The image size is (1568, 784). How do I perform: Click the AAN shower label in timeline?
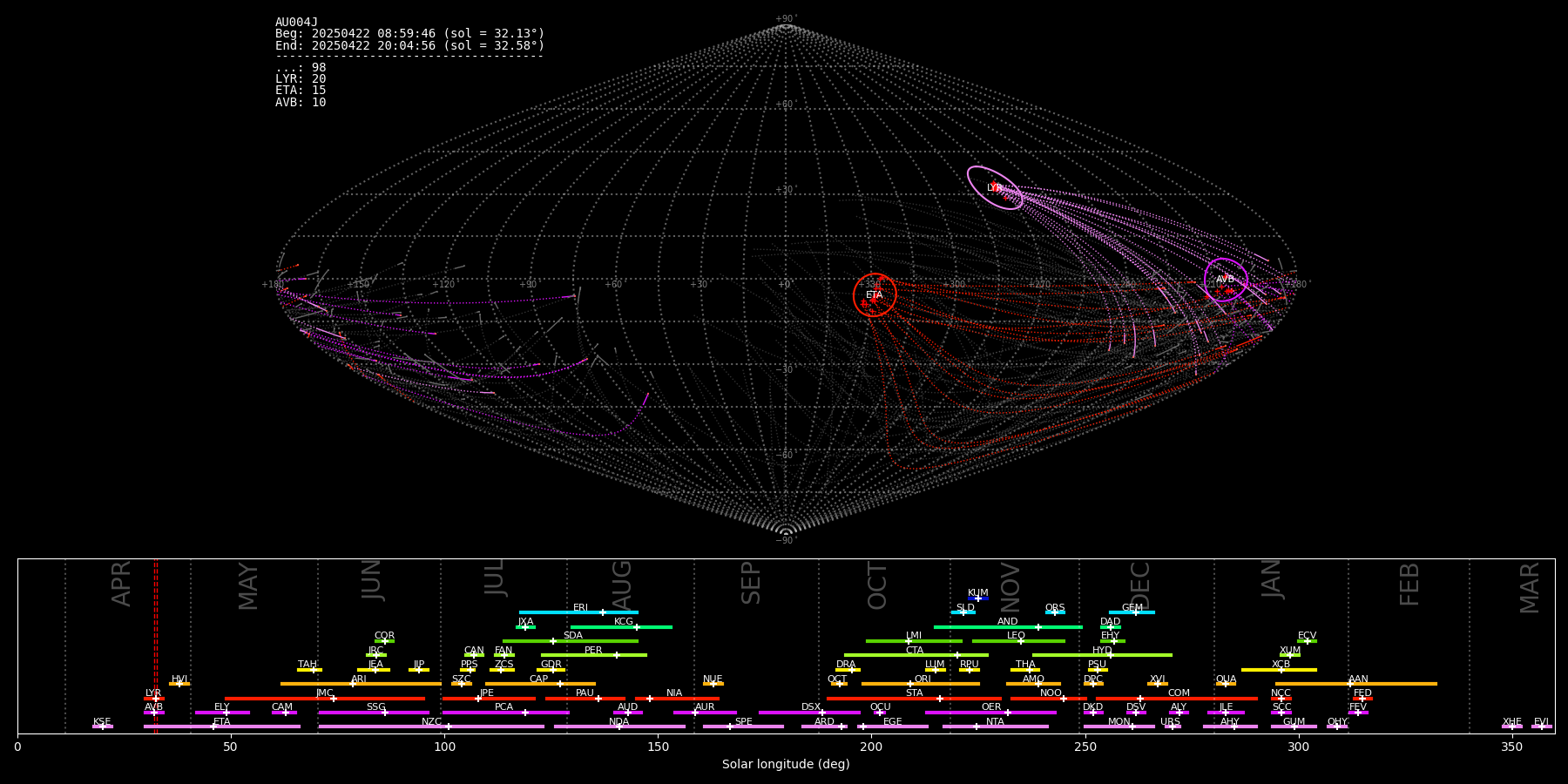coord(1359,679)
